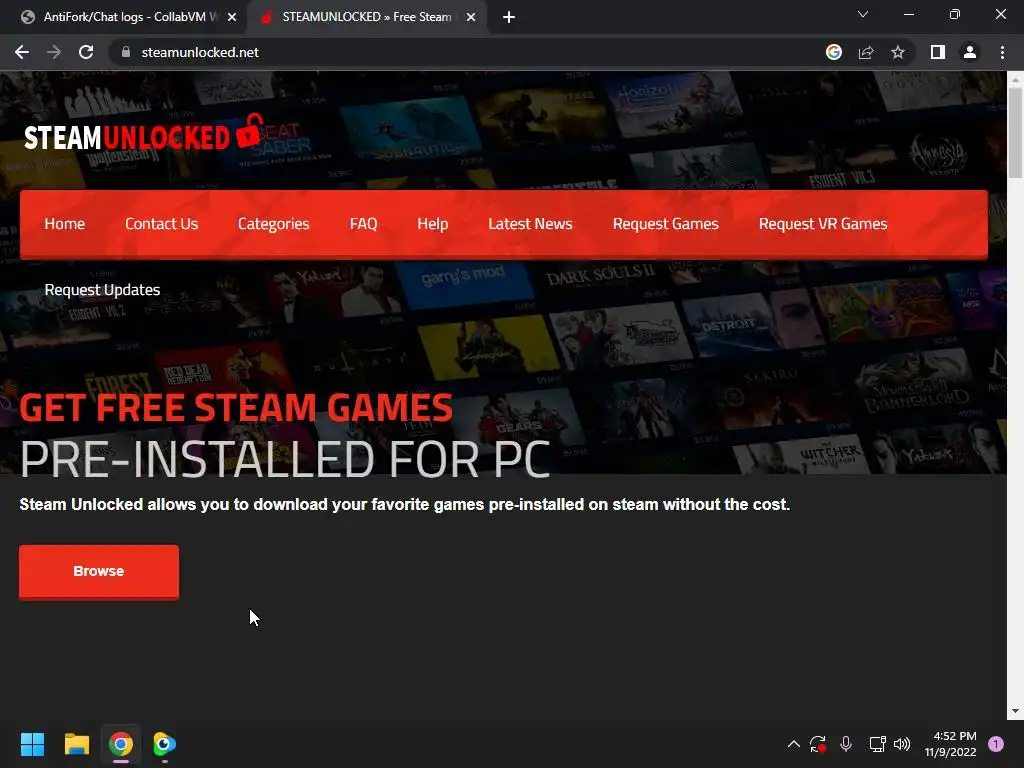This screenshot has height=768, width=1024.
Task: Open Contact Us page
Action: point(161,224)
